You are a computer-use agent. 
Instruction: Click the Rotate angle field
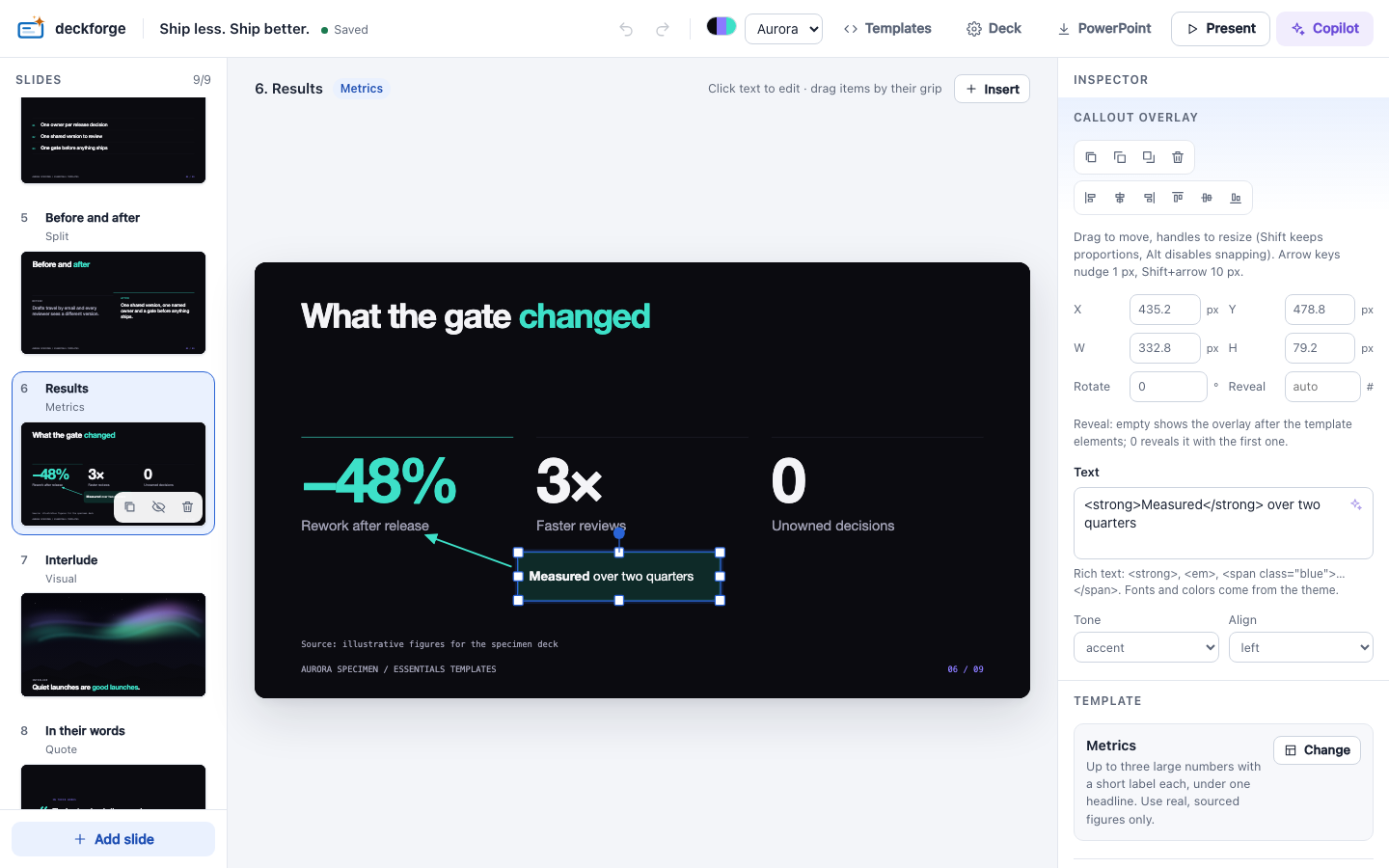1168,387
